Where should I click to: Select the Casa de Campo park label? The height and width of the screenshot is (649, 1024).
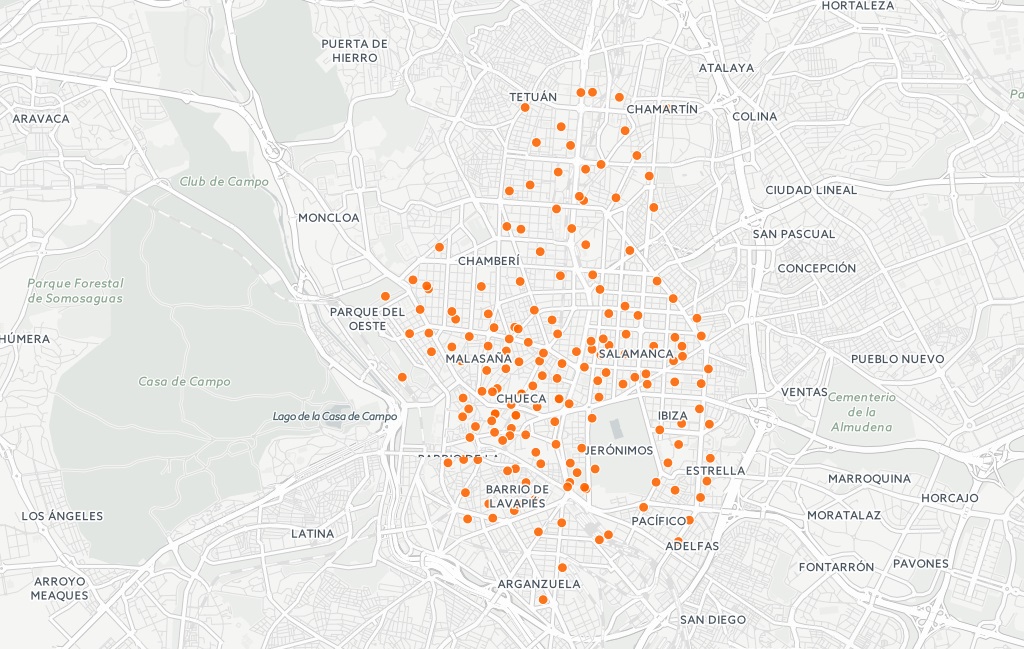click(184, 381)
